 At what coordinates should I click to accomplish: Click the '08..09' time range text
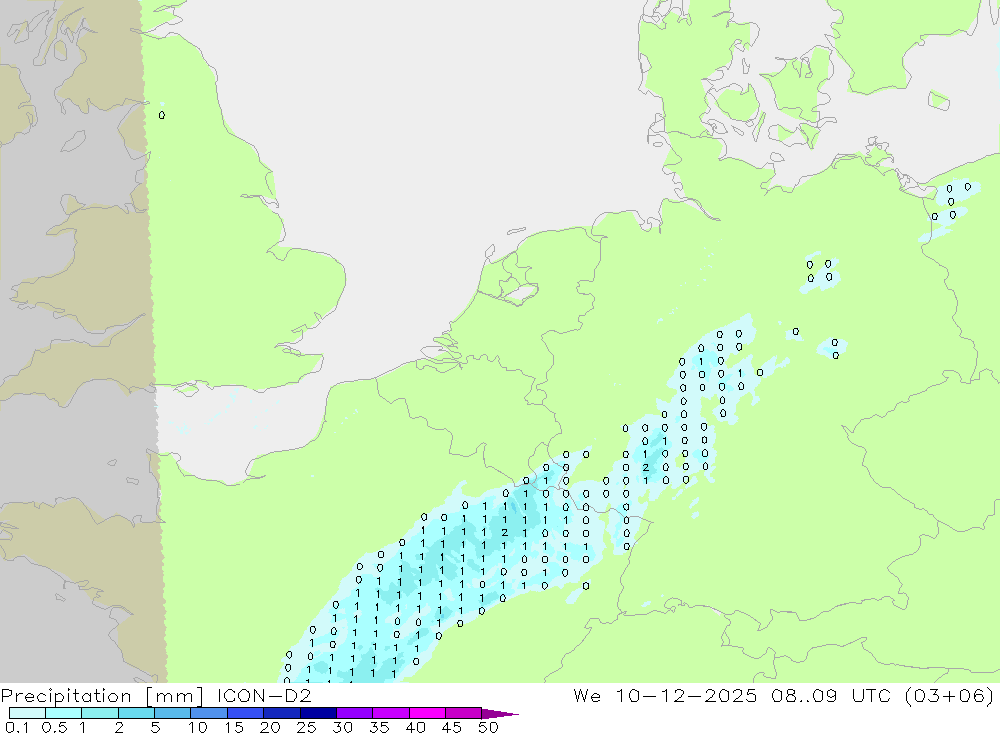pos(804,695)
